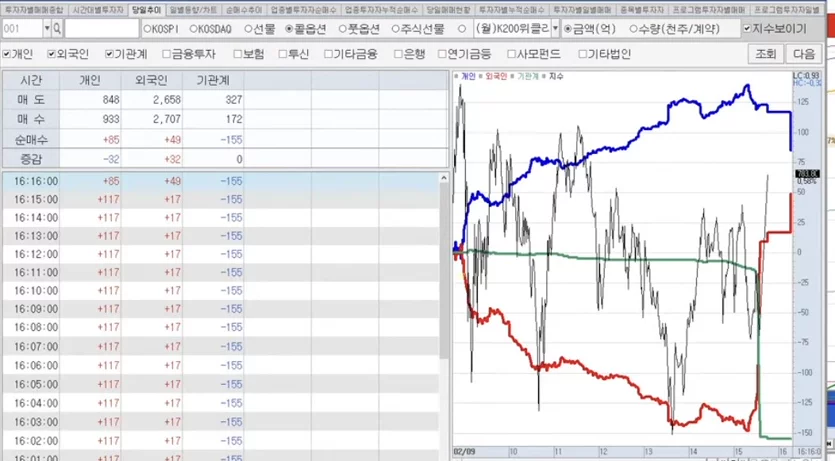Screen dimensions: 835x461
Task: Uncheck the 기관계 checkbox
Action: 109,54
